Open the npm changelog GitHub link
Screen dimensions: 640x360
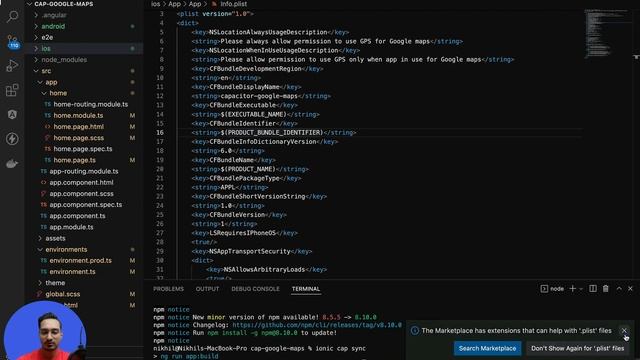tap(317, 325)
